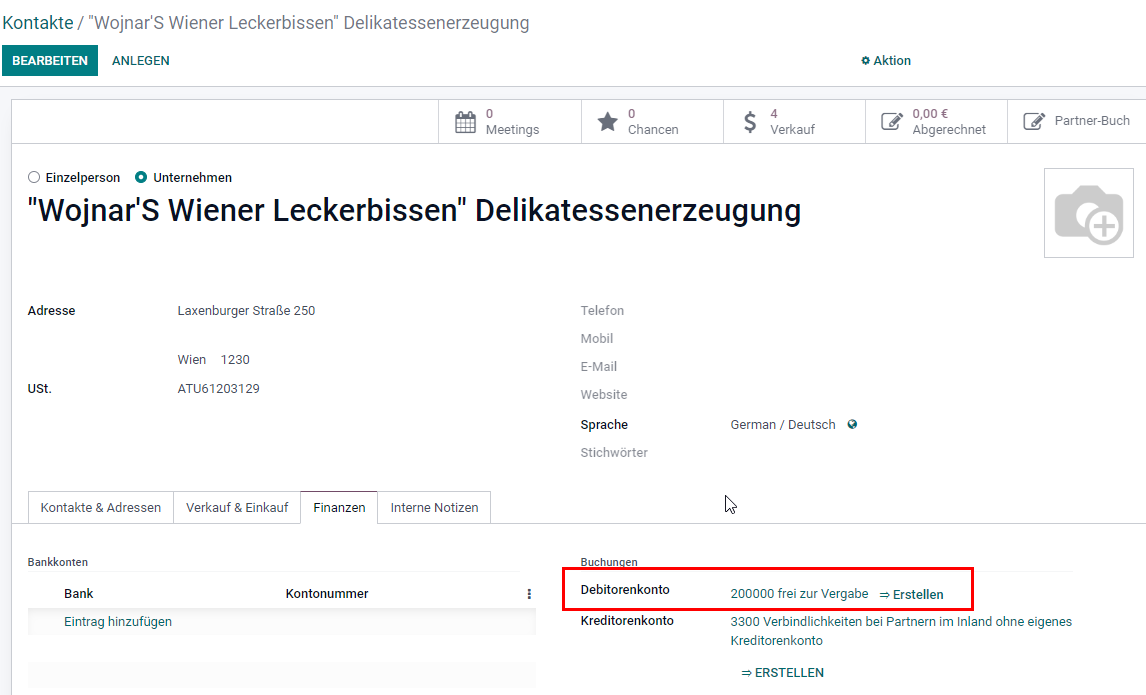Open the 4 Verkauf stat button

click(794, 121)
